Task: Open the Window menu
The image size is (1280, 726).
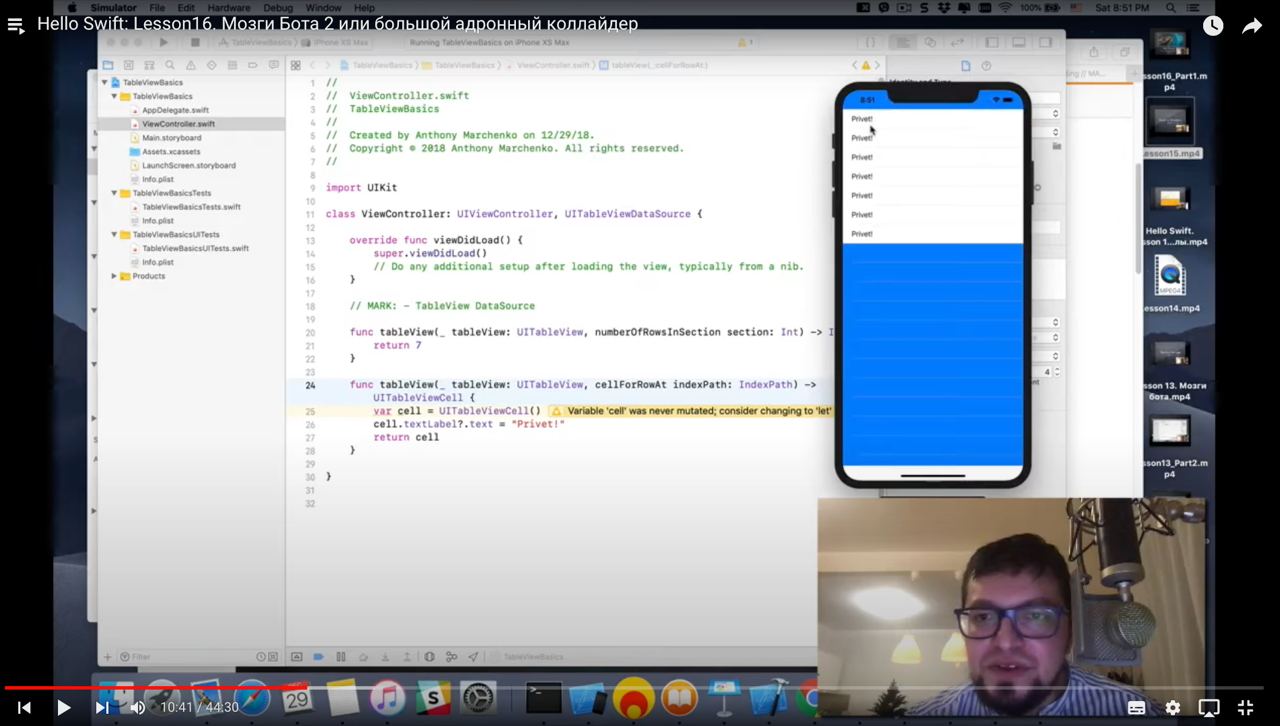Action: 323,8
